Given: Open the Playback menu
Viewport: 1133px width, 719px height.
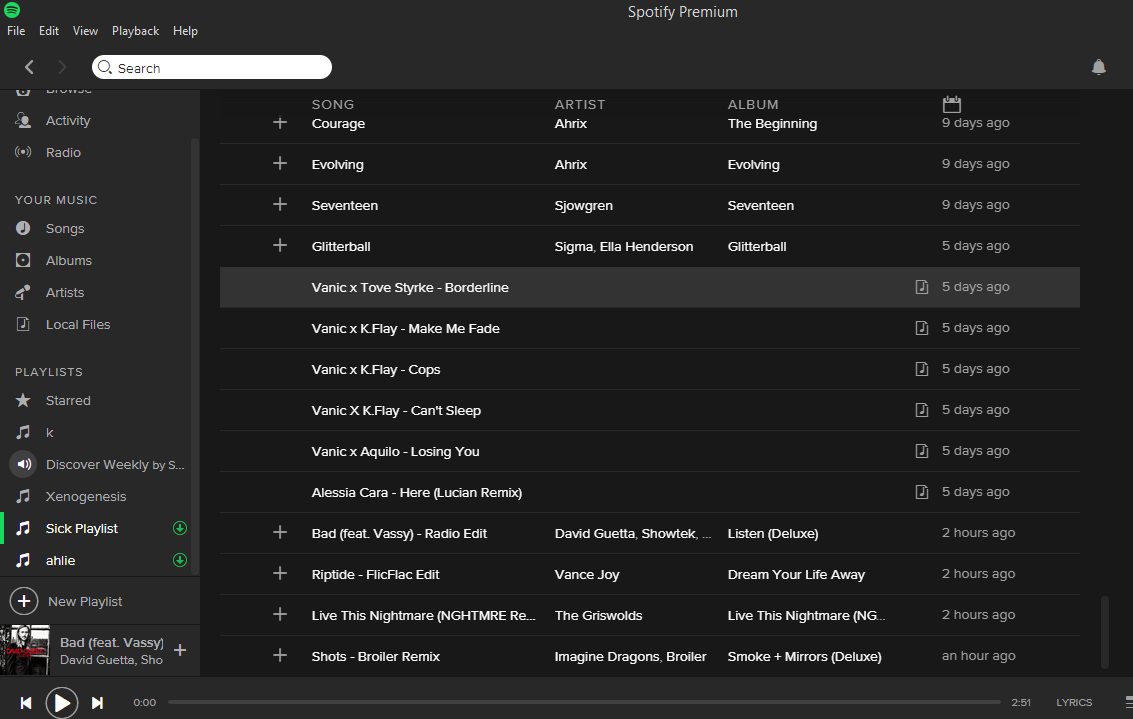Looking at the screenshot, I should pos(135,31).
